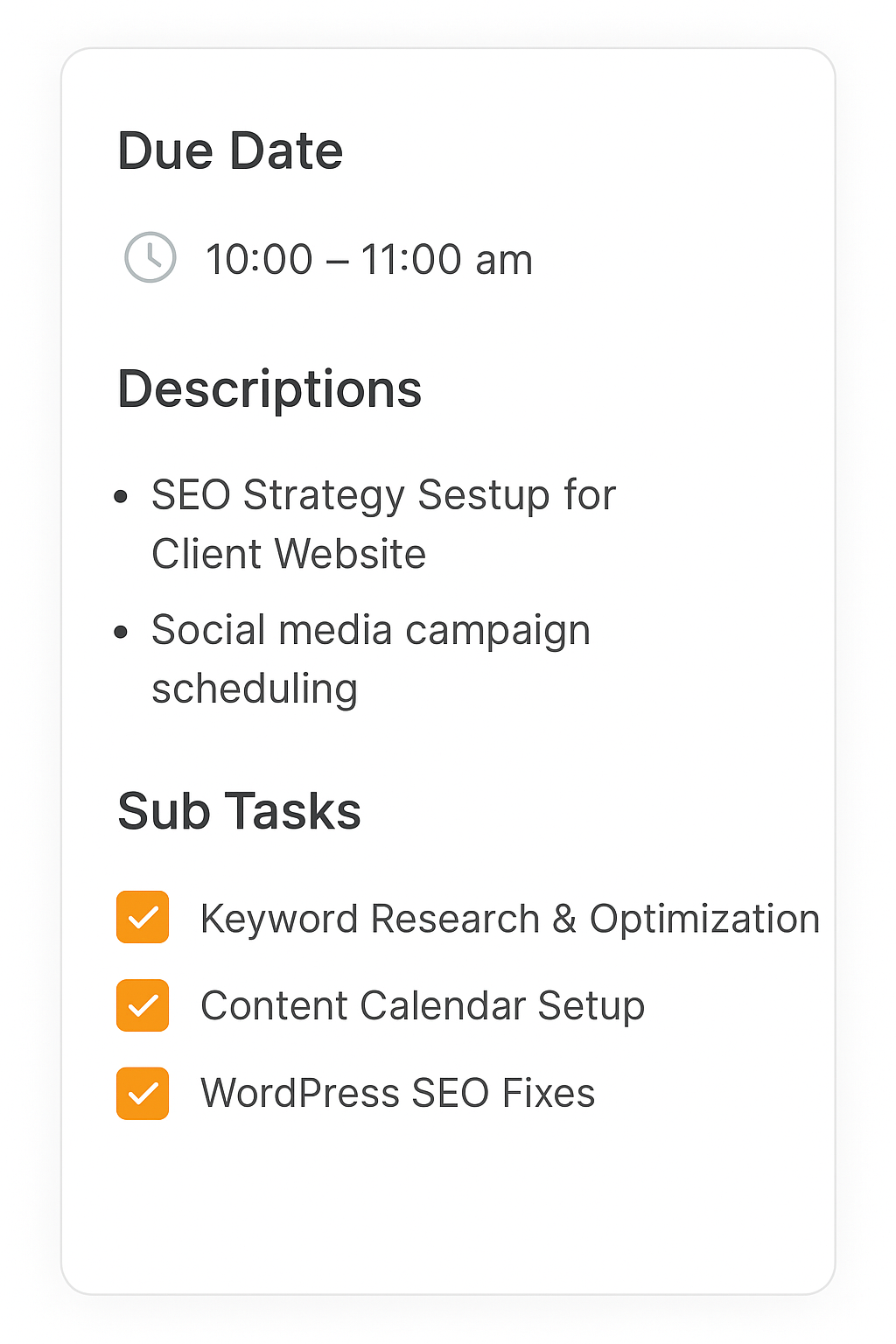Toggle the Content Calendar Setup checkbox
Viewport: 896px width, 1344px height.
point(143,1005)
